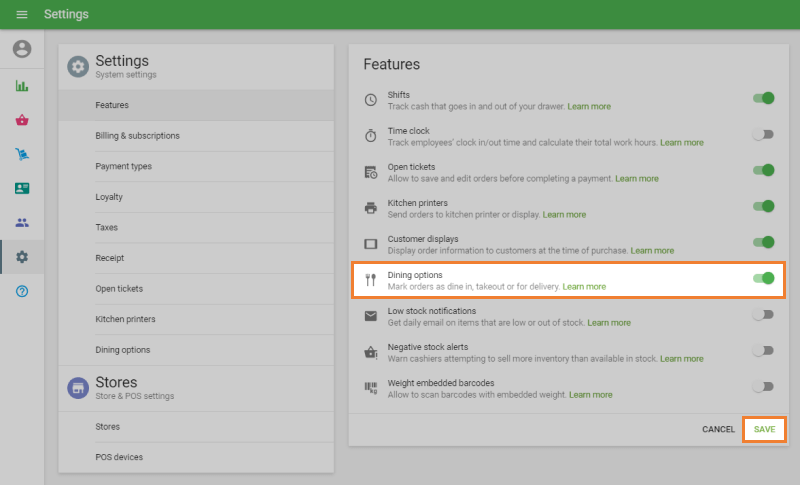Open Learn more link for Kitchen printers
Image resolution: width=800 pixels, height=485 pixels.
click(x=564, y=215)
